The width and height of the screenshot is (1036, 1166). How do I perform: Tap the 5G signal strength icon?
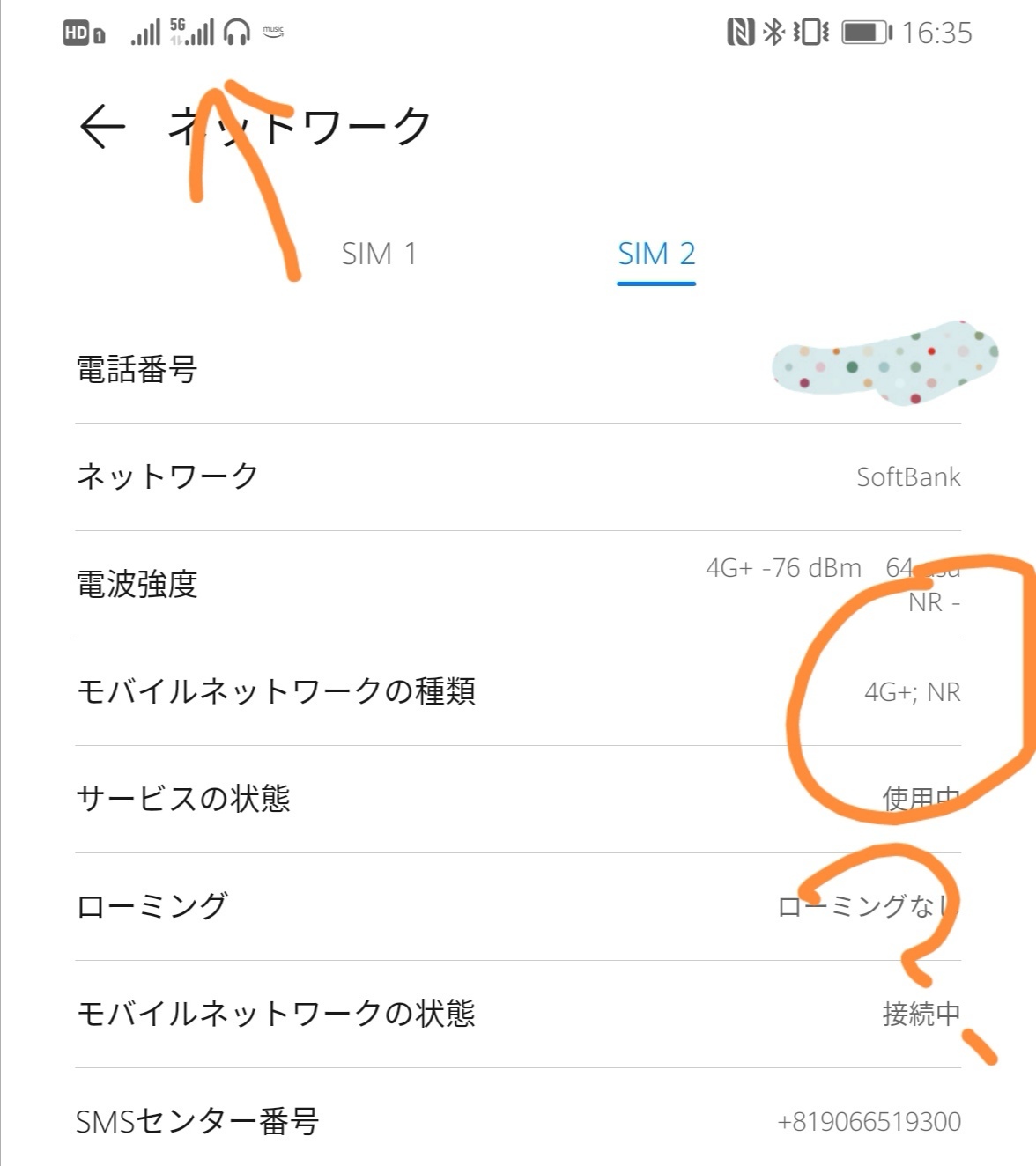(193, 33)
